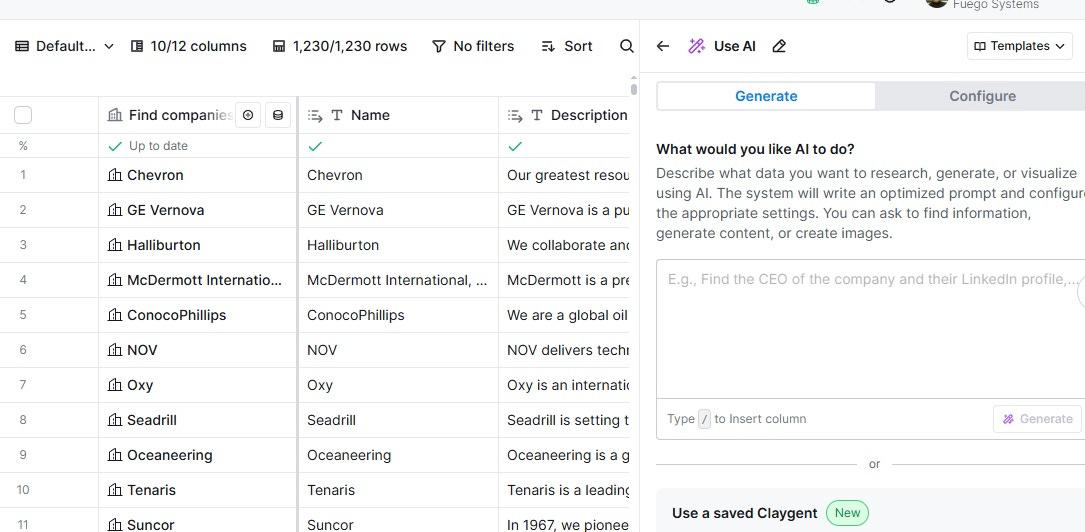Click the Description column header
1085x532 pixels.
[564, 116]
